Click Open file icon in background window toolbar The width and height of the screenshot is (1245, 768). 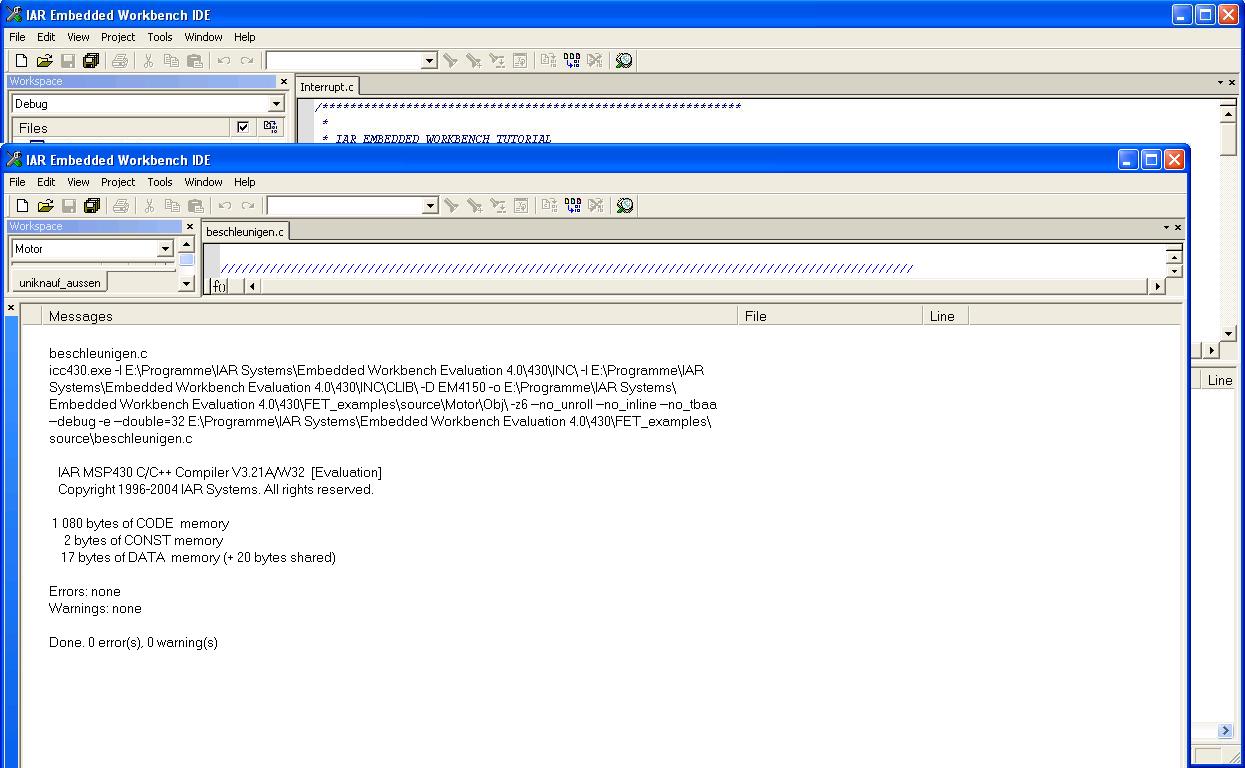point(44,61)
